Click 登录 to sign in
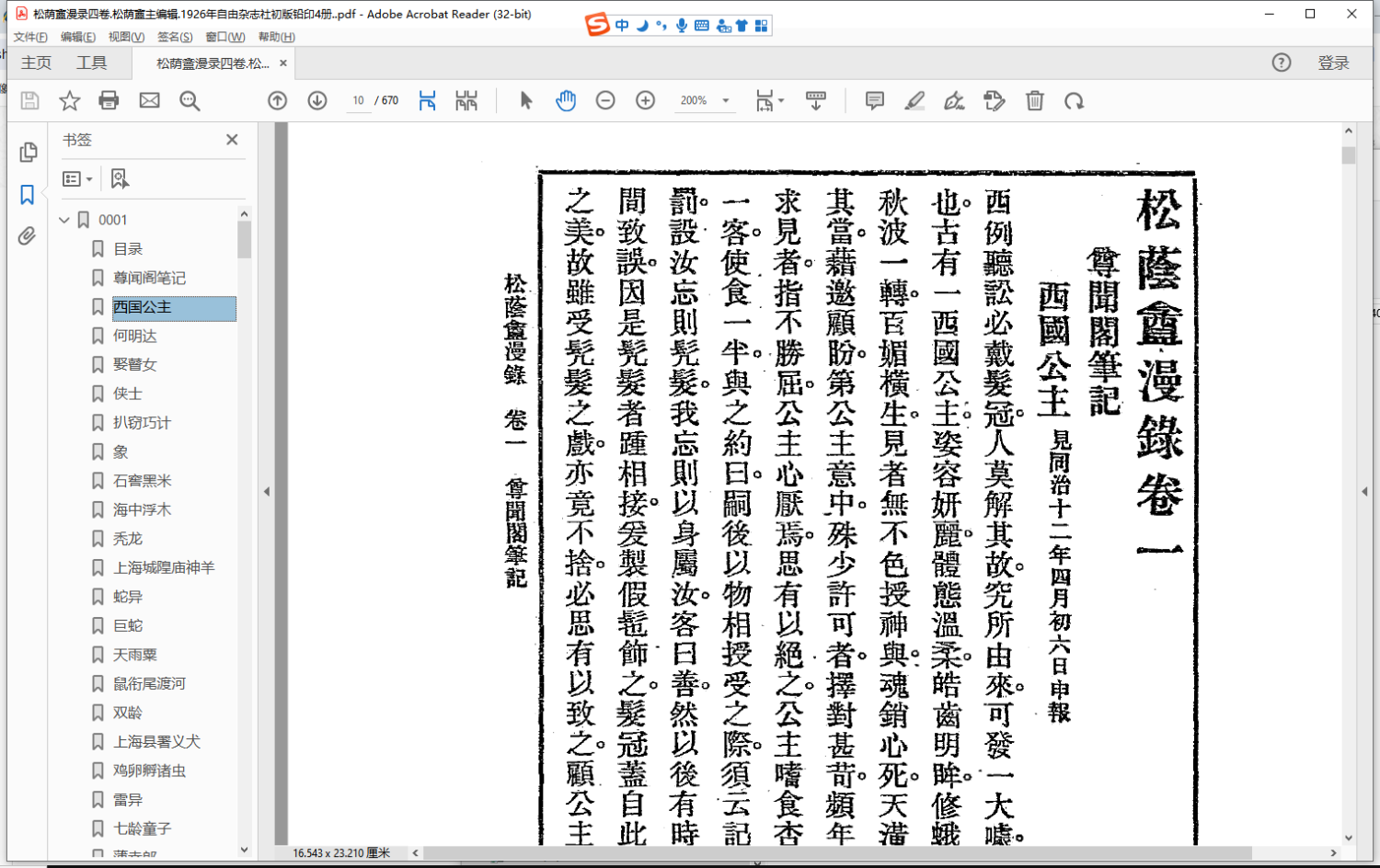Image resolution: width=1380 pixels, height=868 pixels. click(x=1333, y=63)
